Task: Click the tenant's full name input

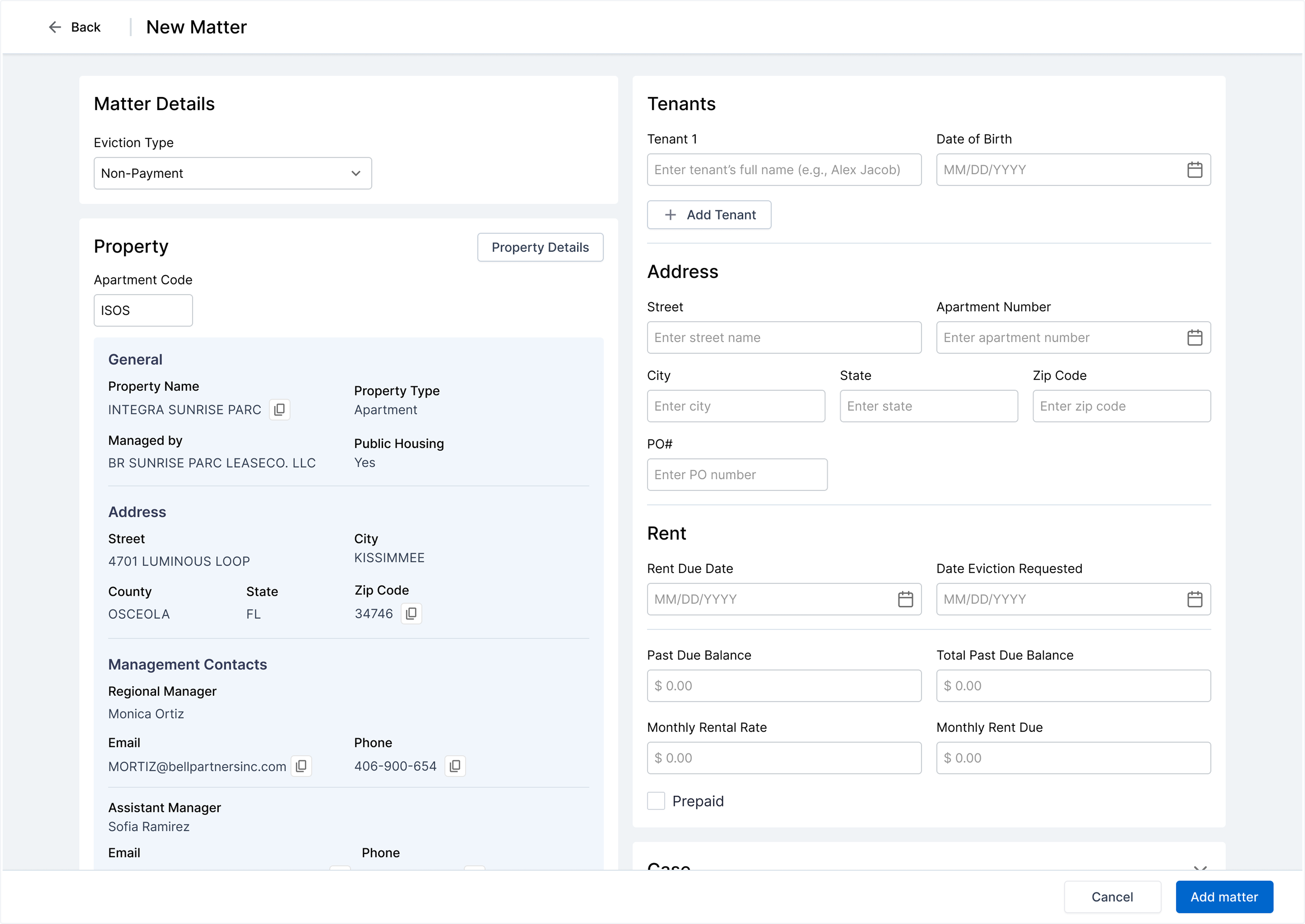Action: pos(784,169)
